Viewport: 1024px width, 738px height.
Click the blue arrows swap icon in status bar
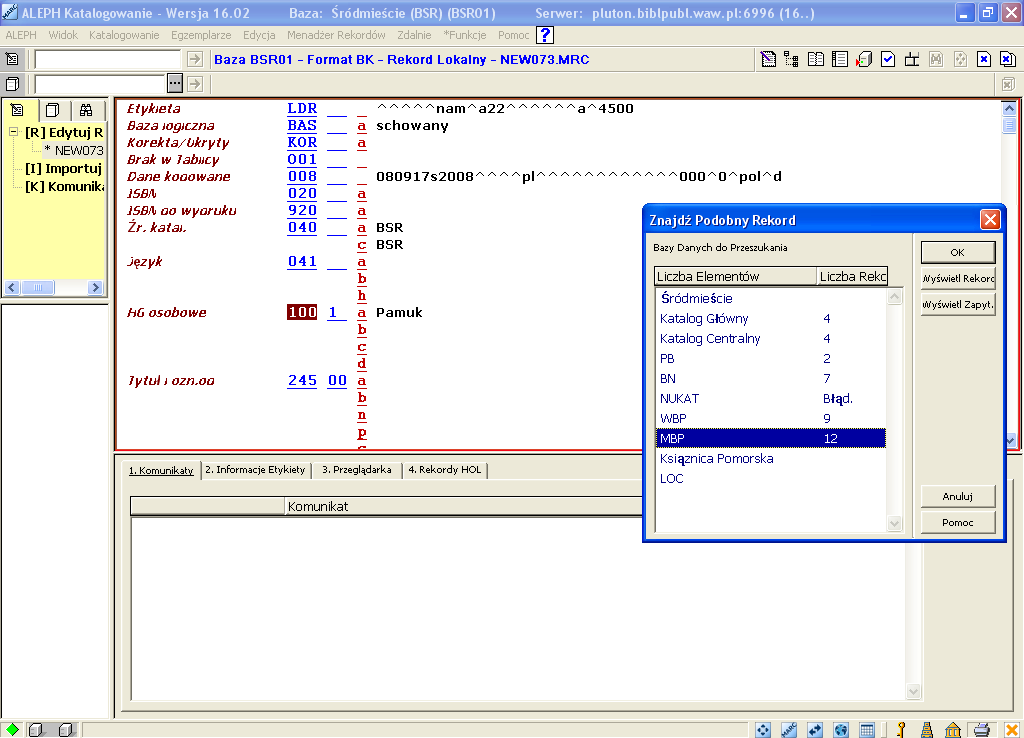coord(815,730)
